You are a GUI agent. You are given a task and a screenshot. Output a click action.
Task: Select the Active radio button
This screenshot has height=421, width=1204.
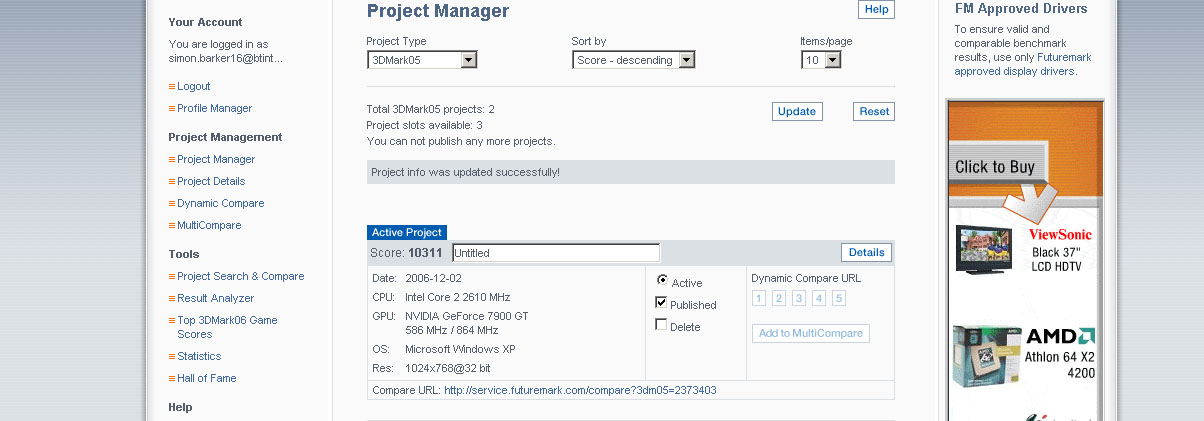pos(662,280)
